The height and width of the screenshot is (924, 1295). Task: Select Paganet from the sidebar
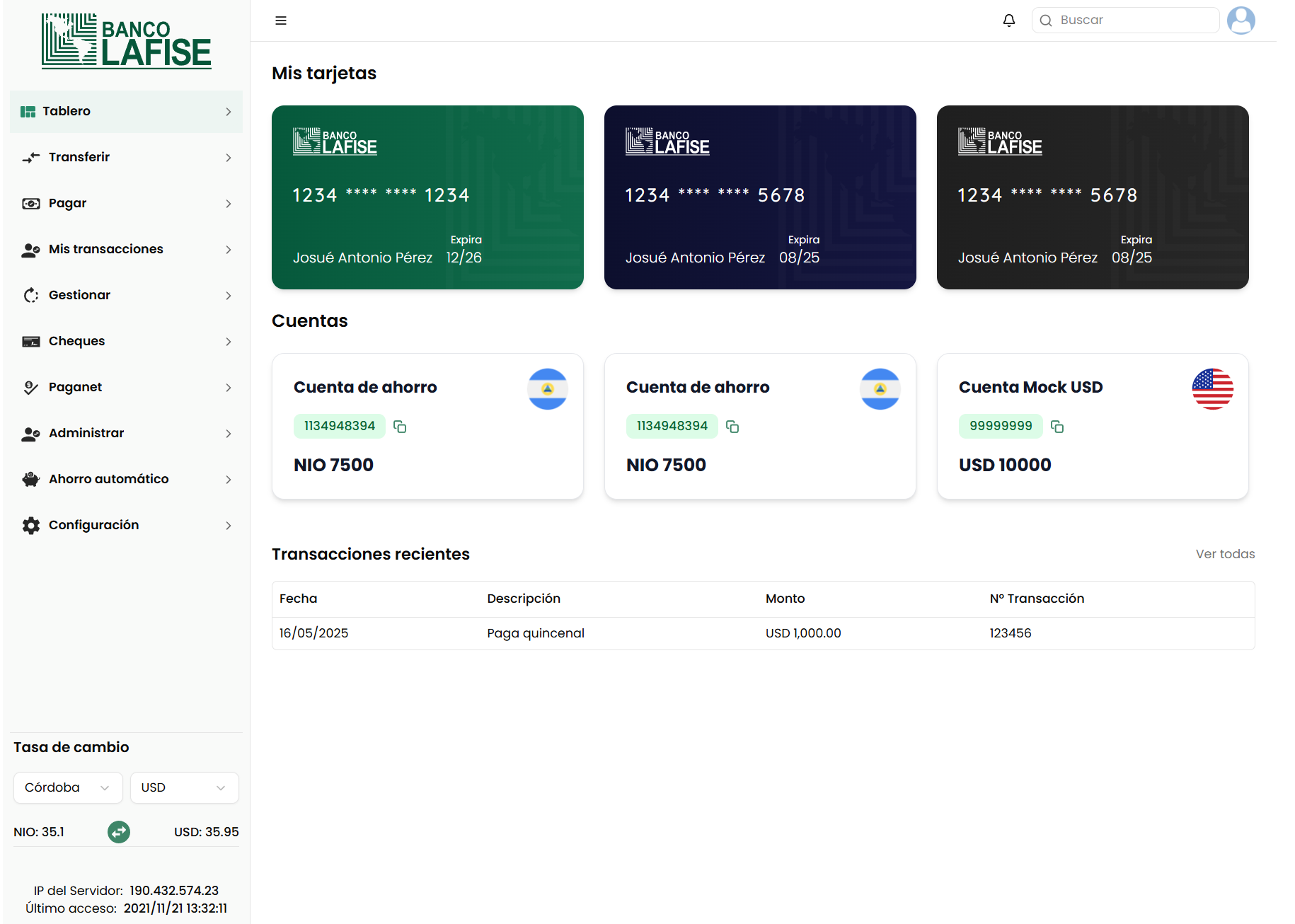click(75, 387)
